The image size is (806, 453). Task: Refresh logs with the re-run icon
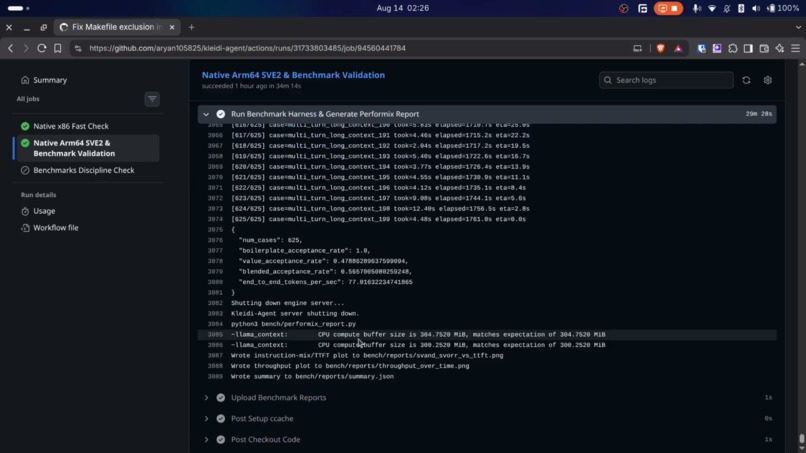[746, 80]
